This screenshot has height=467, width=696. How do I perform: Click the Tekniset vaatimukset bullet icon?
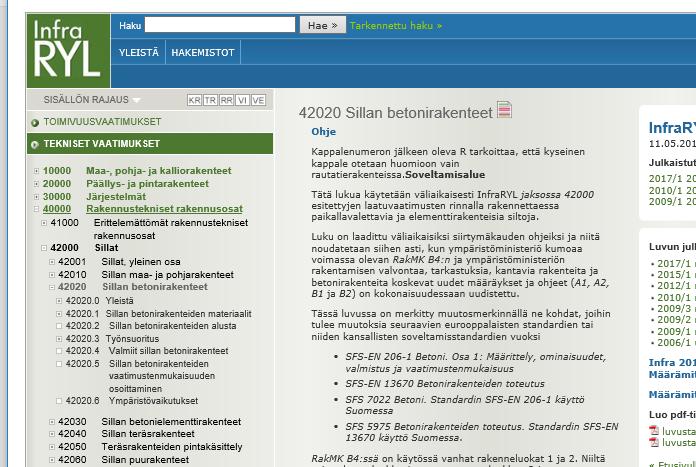tap(35, 144)
